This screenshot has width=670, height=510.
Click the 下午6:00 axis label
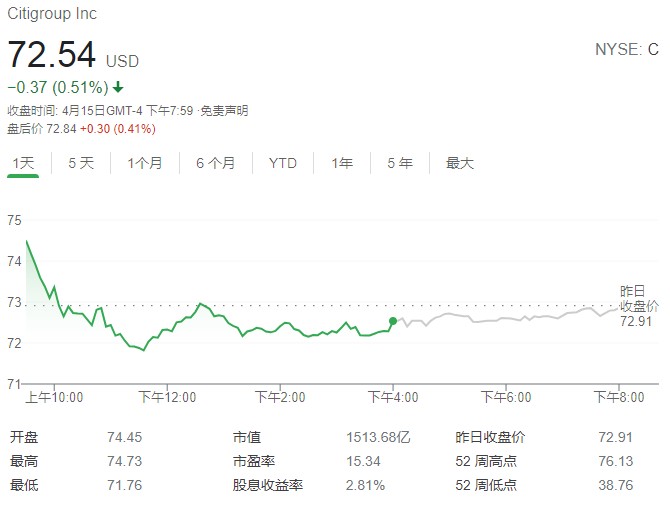(x=506, y=397)
